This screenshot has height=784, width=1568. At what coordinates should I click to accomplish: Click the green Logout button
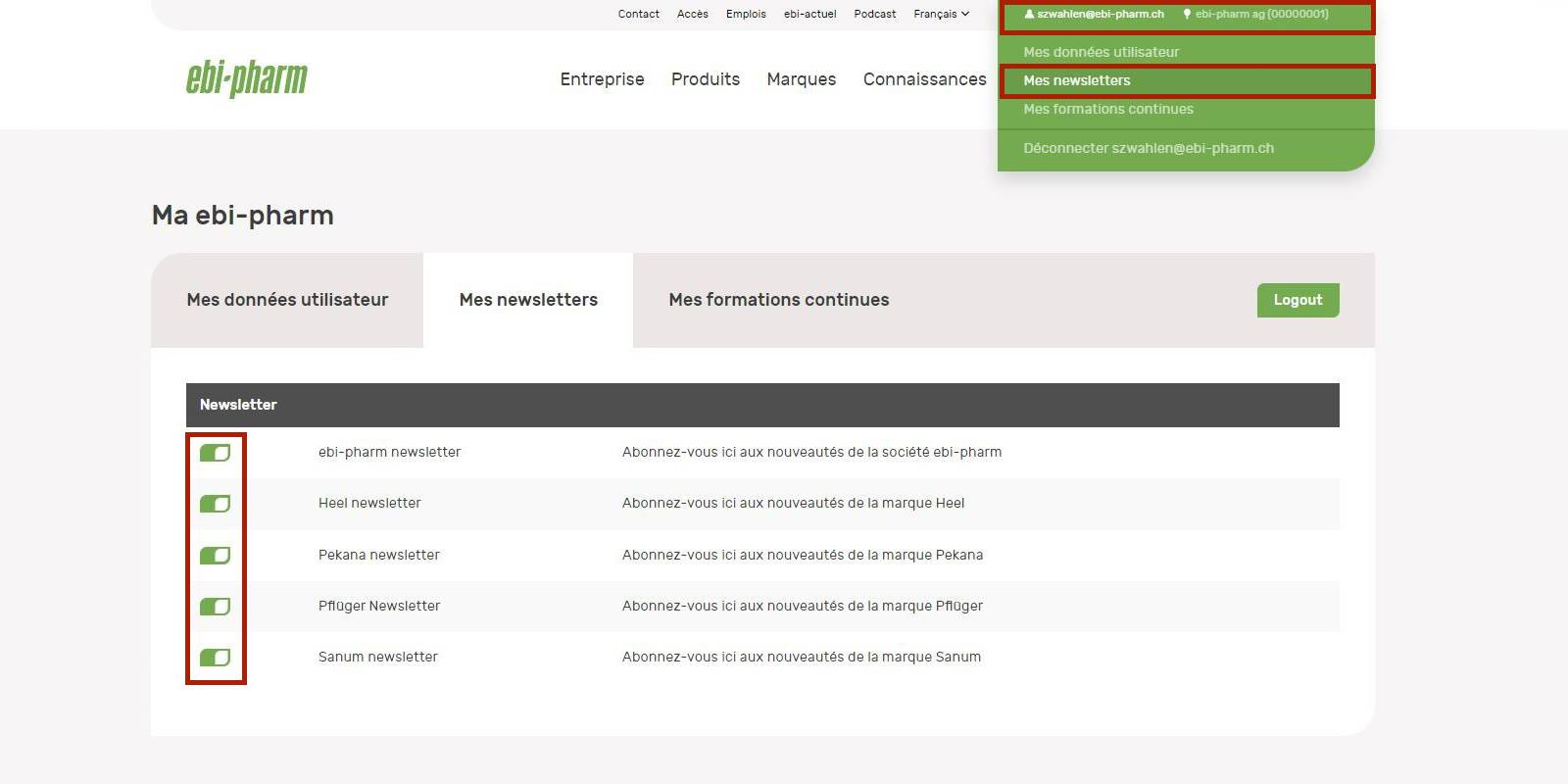point(1298,300)
